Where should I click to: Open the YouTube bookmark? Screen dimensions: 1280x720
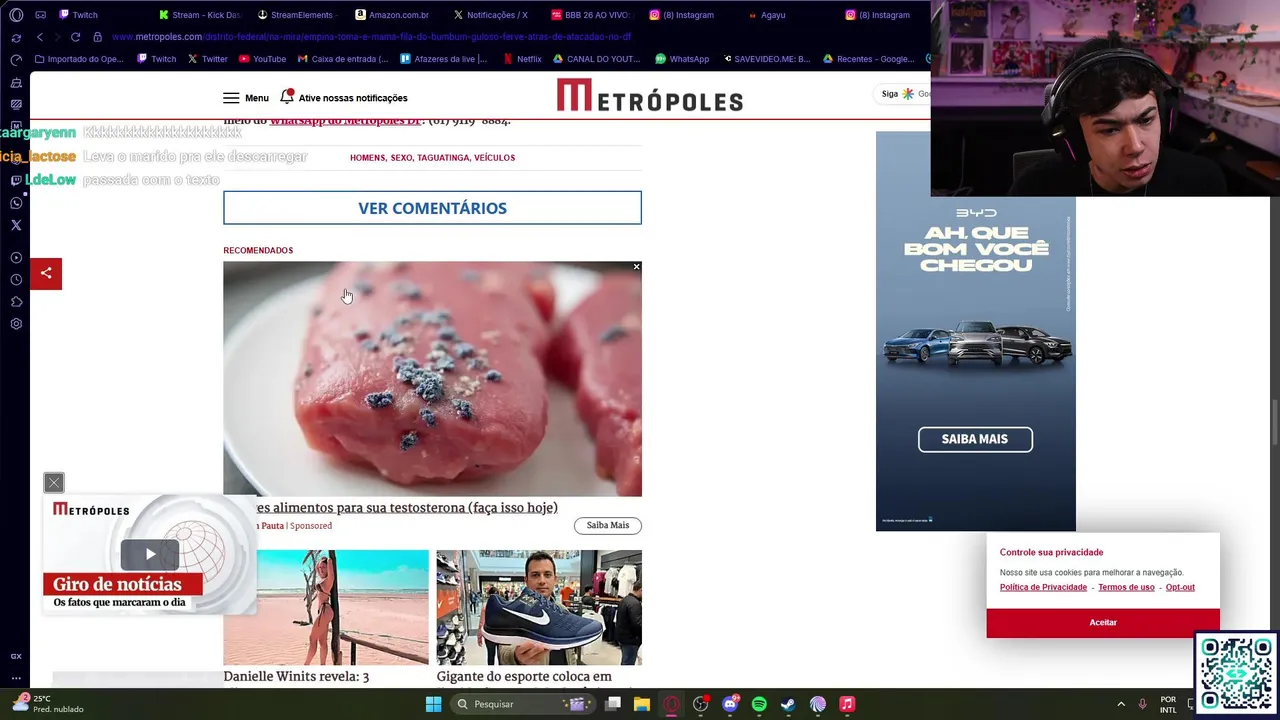[x=262, y=59]
